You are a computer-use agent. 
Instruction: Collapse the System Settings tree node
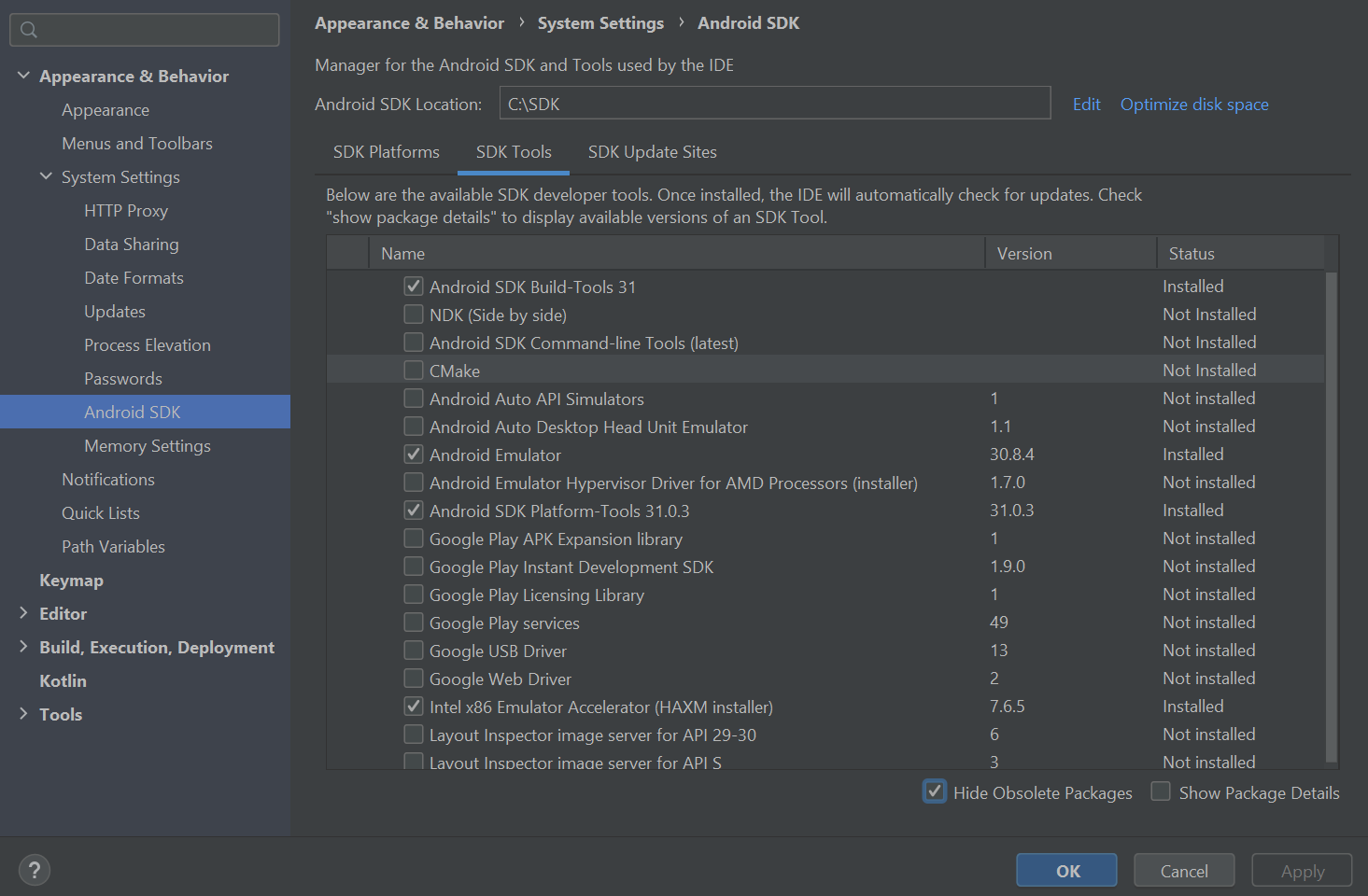[x=46, y=176]
